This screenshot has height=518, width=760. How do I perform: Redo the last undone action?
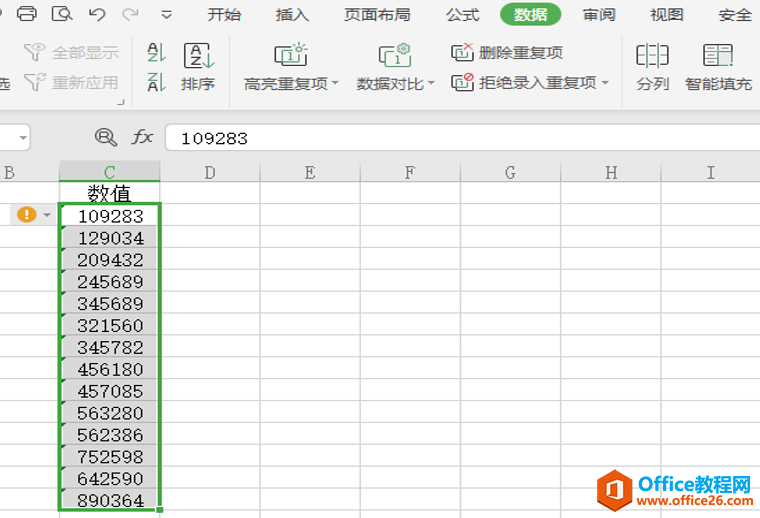(130, 15)
